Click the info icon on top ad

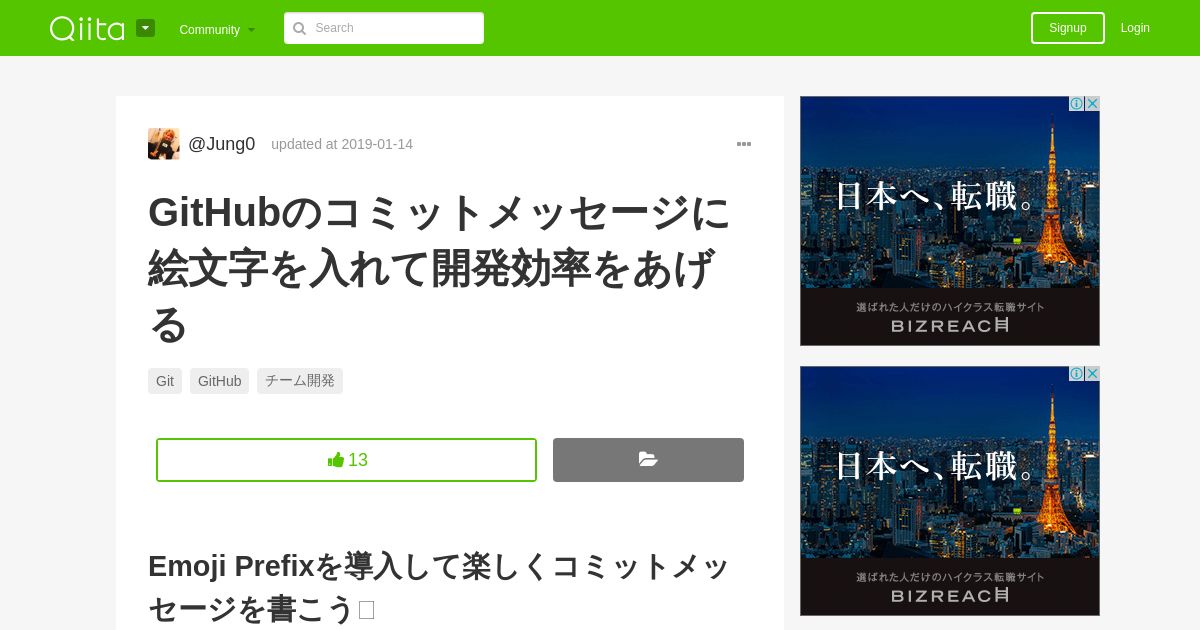coord(1076,104)
